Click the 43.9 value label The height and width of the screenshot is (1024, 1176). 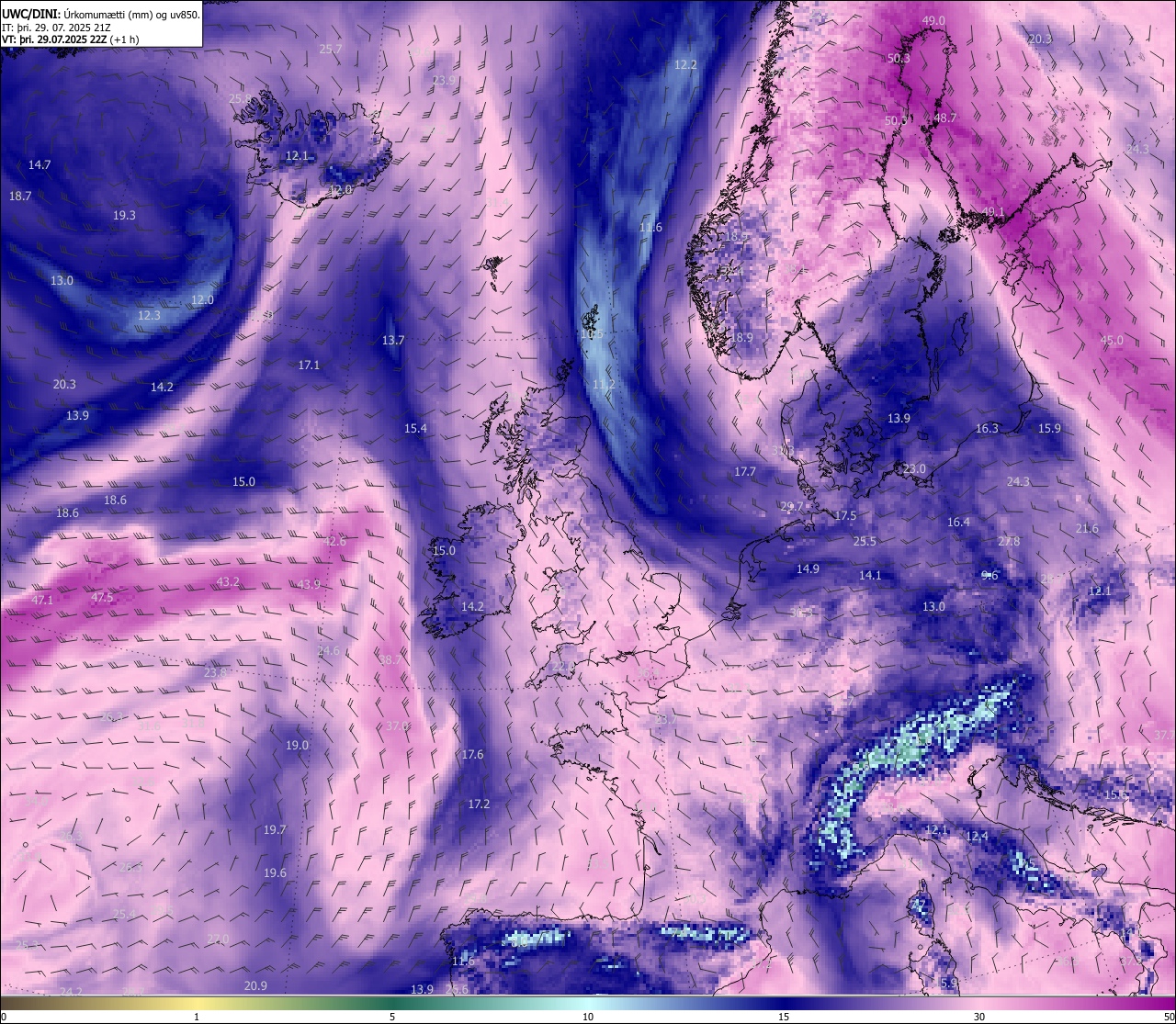click(x=309, y=585)
